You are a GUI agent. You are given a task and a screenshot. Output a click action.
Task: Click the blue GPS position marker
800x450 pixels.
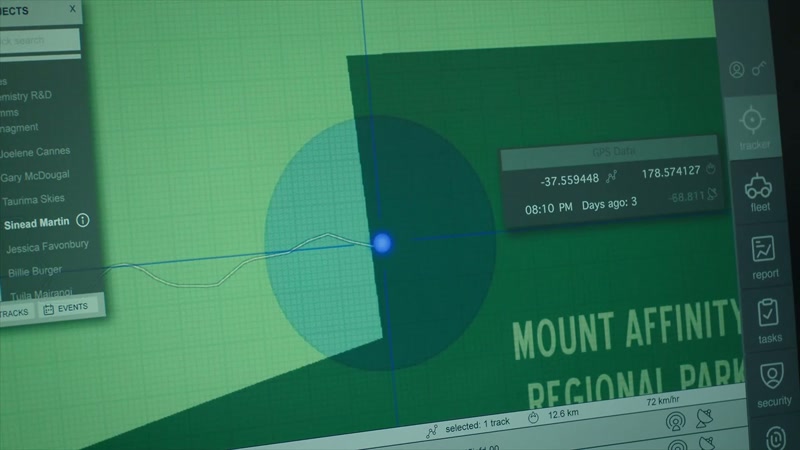(382, 243)
